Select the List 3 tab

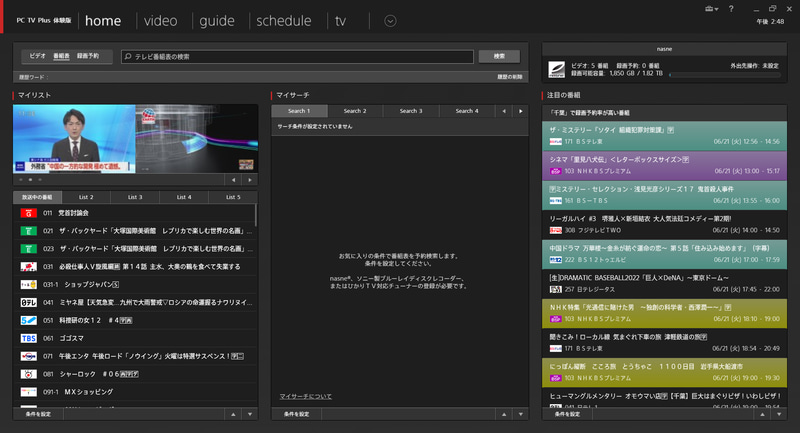[135, 197]
